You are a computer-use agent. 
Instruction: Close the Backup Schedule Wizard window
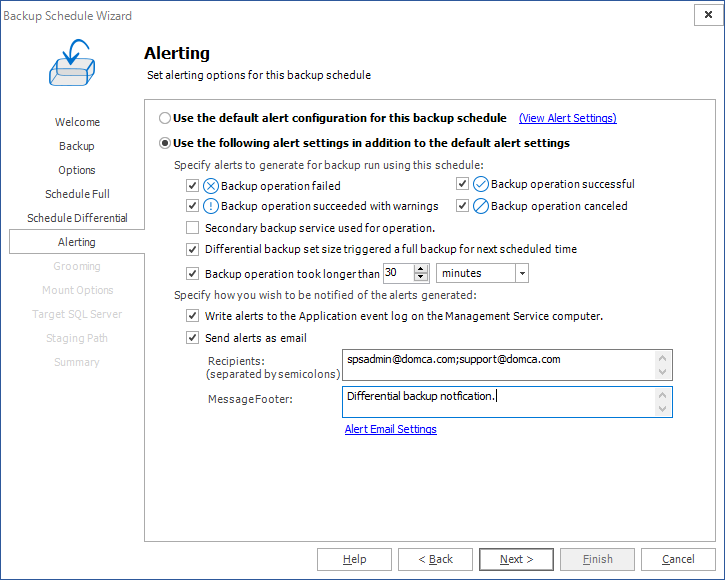click(x=706, y=15)
